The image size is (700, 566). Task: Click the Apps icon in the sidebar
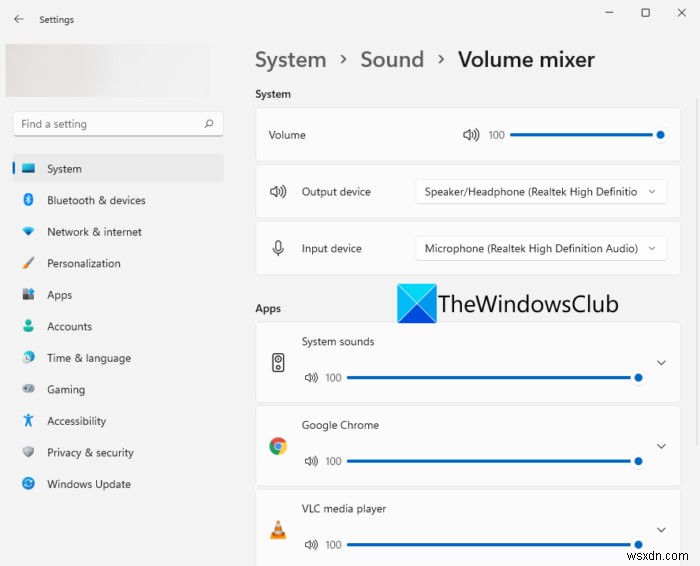pyautogui.click(x=28, y=294)
